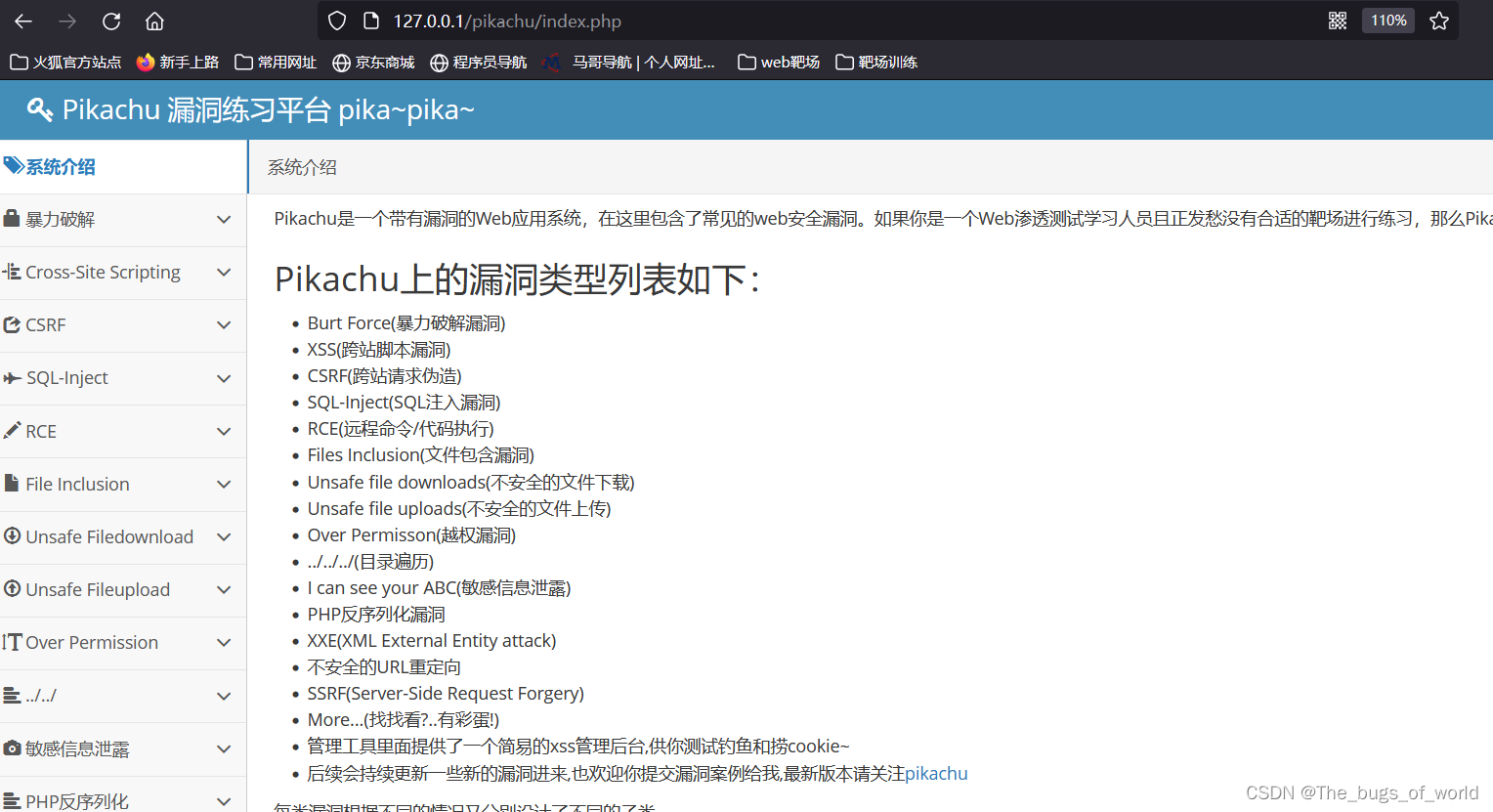Screen dimensions: 1493x812
Task: Select 系统介绍 in the sidebar
Action: click(123, 167)
